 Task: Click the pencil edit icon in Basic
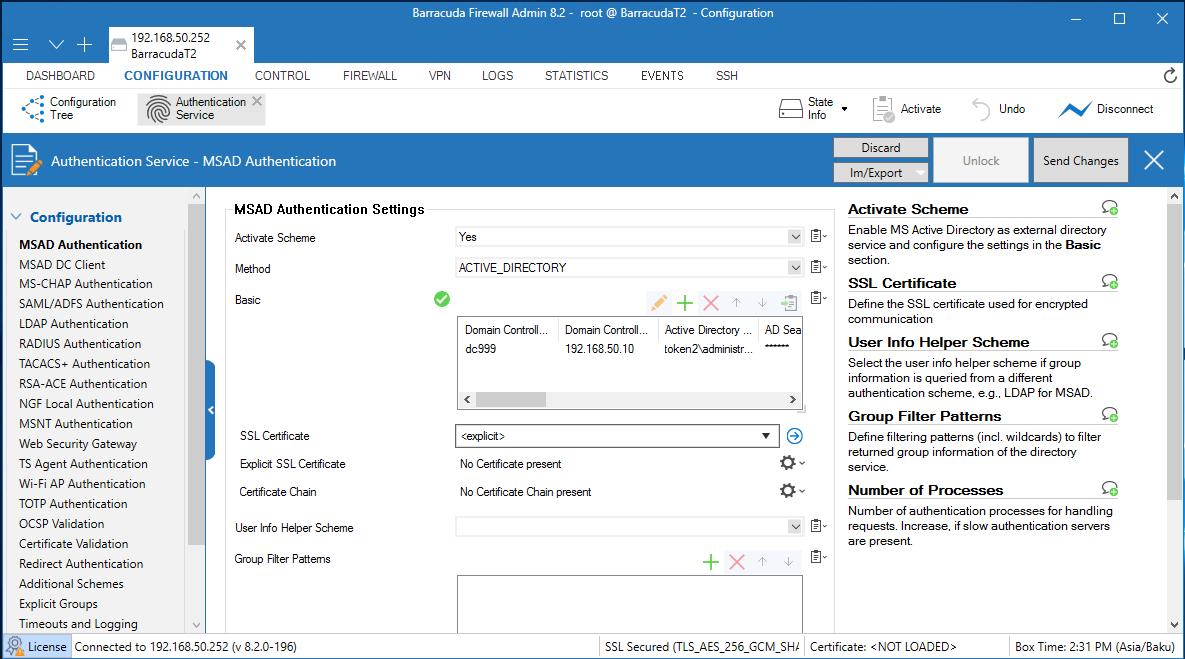[x=658, y=303]
